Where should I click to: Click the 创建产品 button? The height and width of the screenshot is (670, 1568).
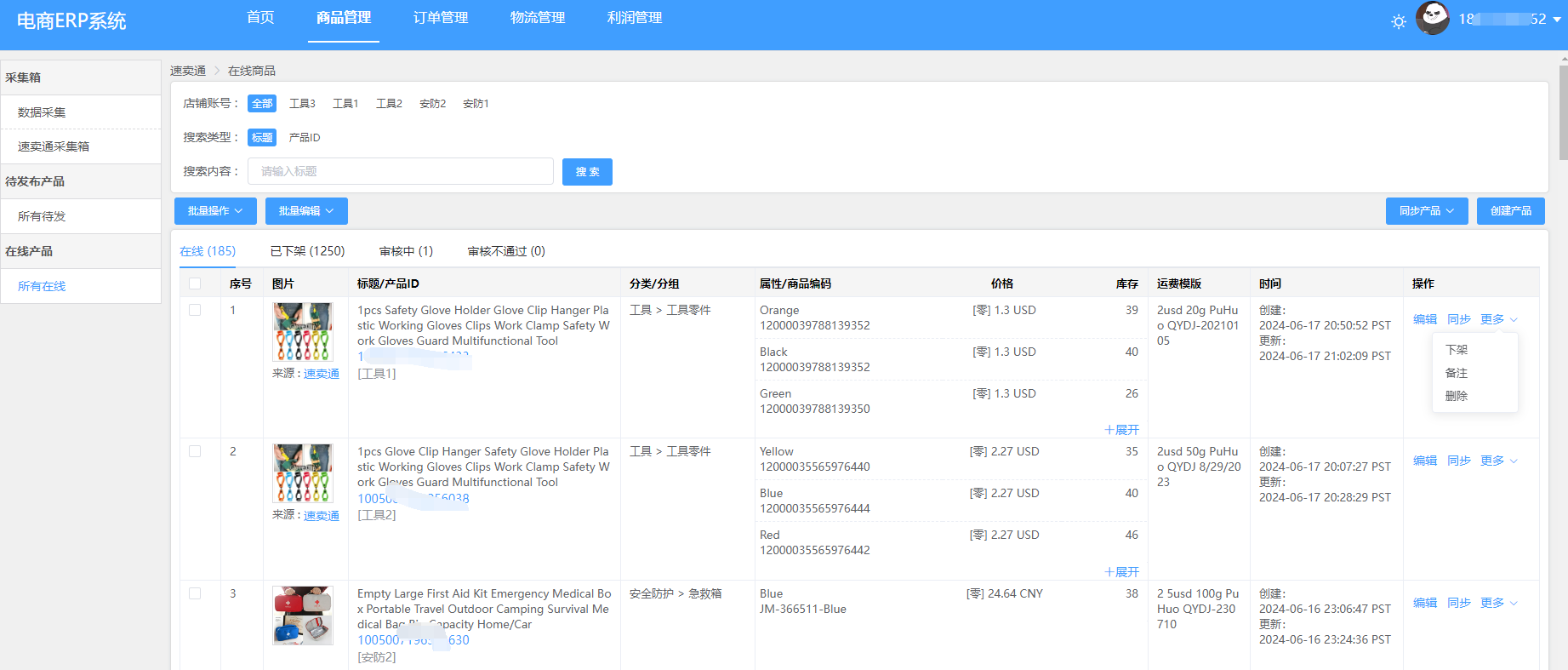click(1511, 211)
